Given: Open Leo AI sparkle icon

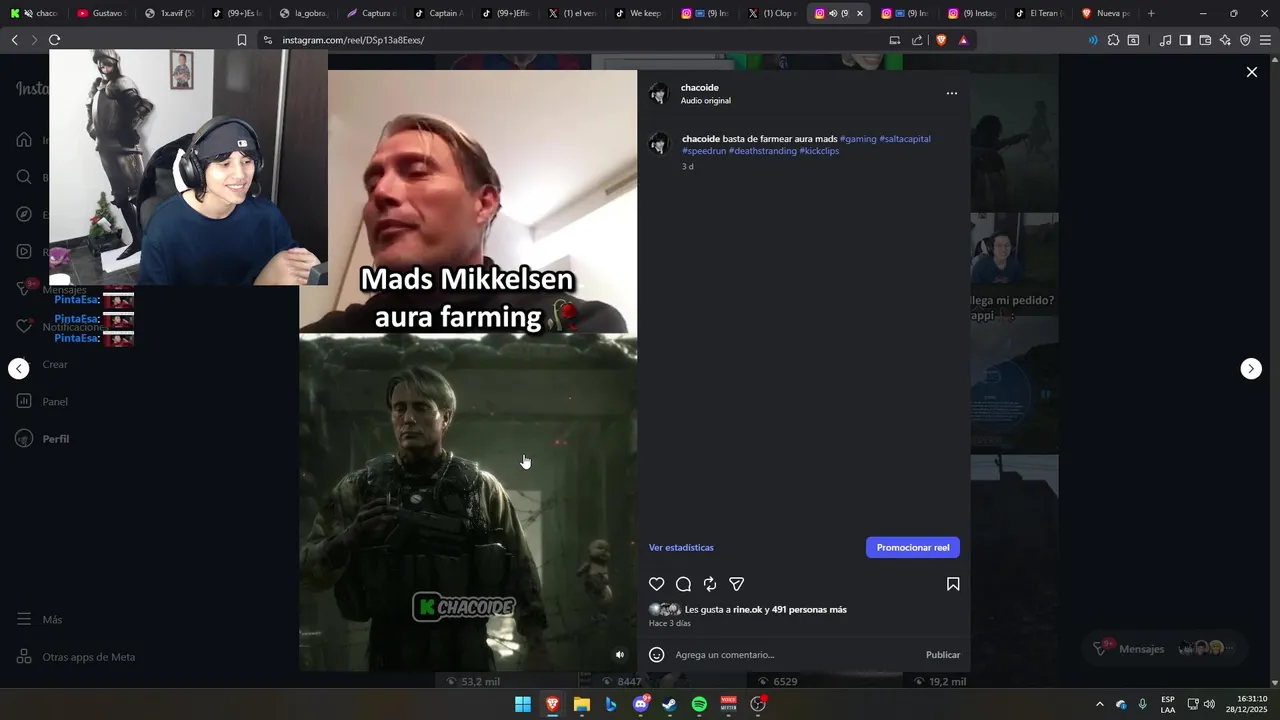Looking at the screenshot, I should pyautogui.click(x=1225, y=40).
